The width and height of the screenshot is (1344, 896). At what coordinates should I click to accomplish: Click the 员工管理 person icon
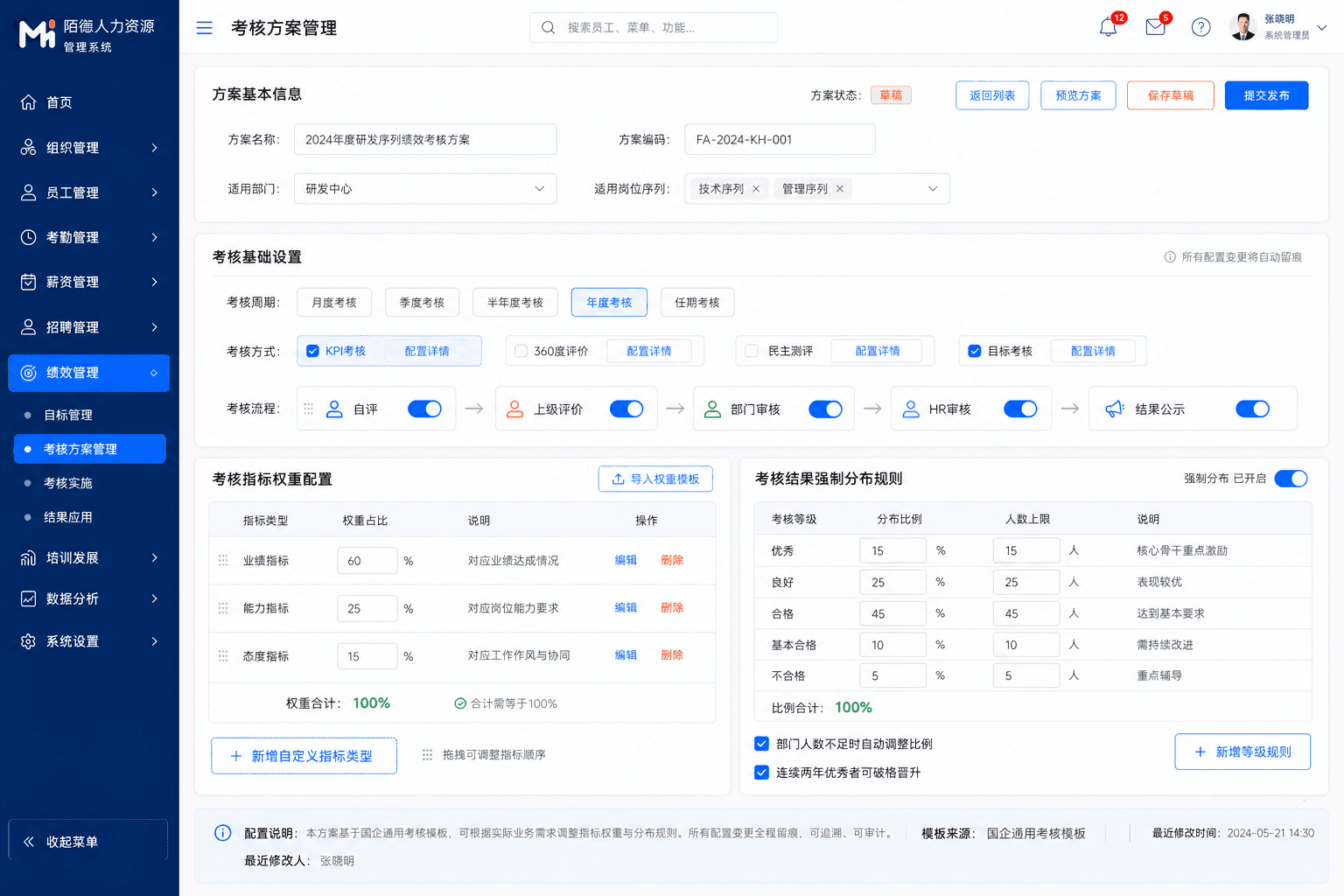pos(28,192)
